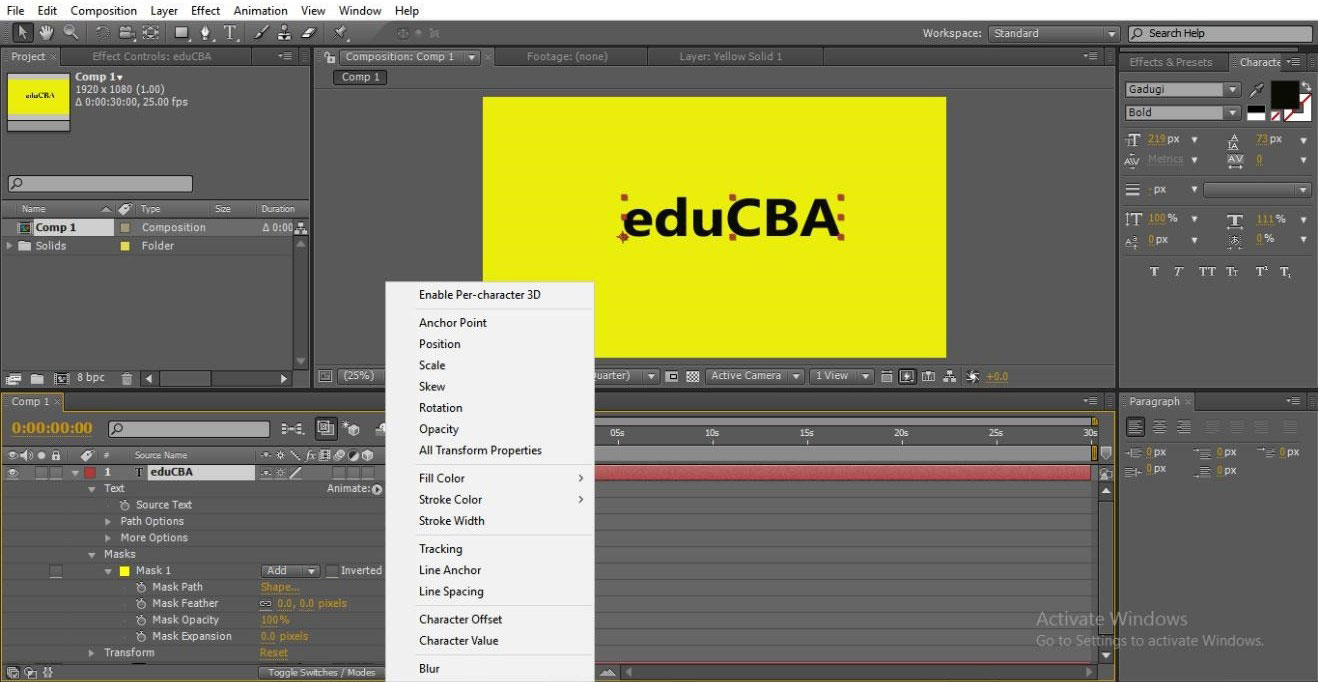Open the Gadugi font family dropdown
The height and width of the screenshot is (682, 1318).
click(x=1183, y=89)
